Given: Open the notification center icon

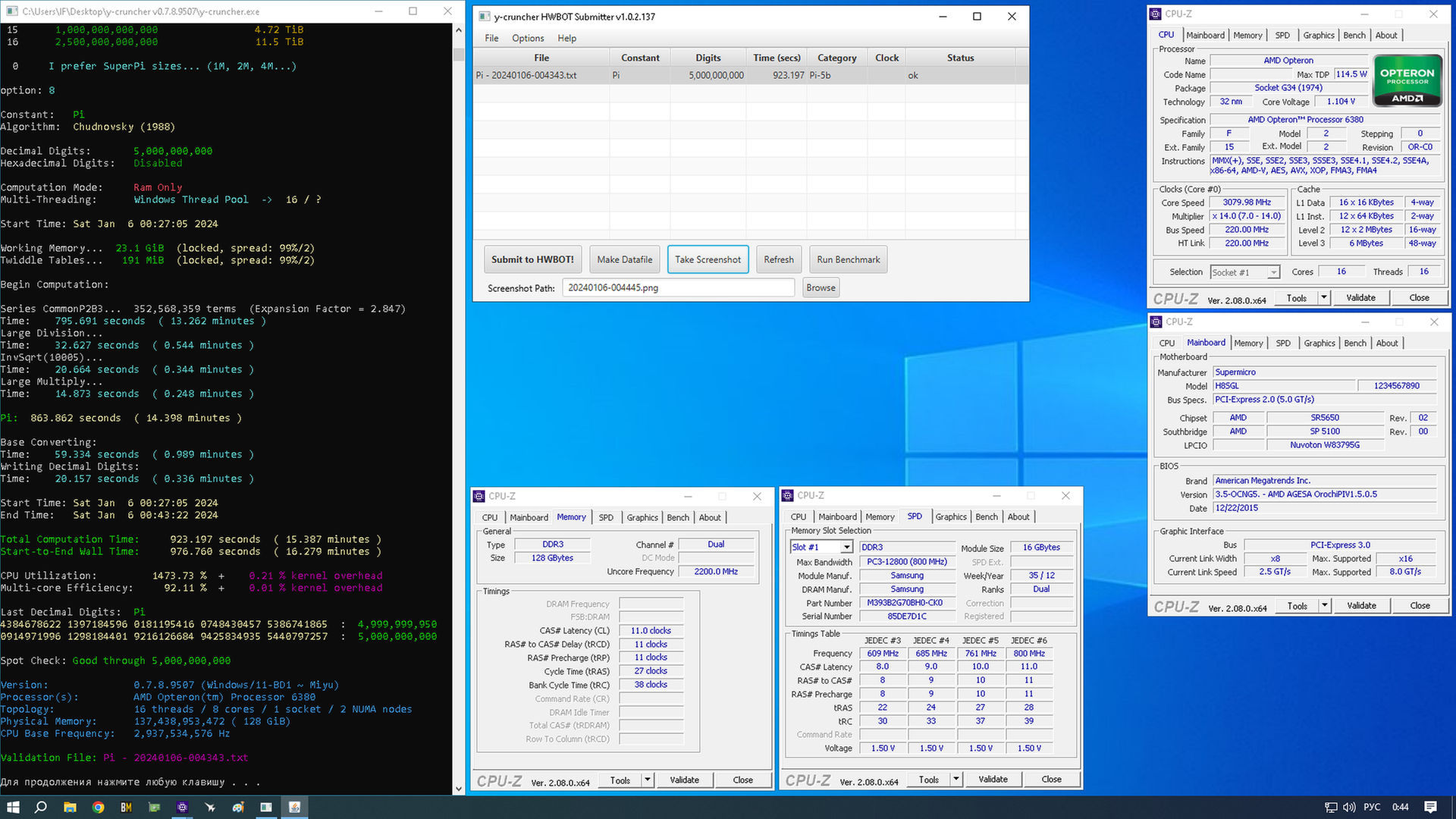Looking at the screenshot, I should tap(1430, 807).
